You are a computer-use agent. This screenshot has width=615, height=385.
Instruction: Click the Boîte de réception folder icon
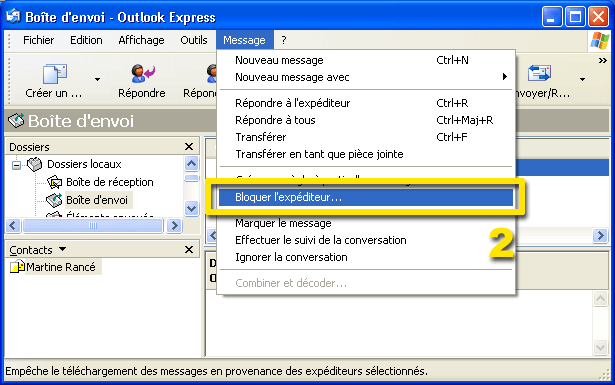(55, 182)
